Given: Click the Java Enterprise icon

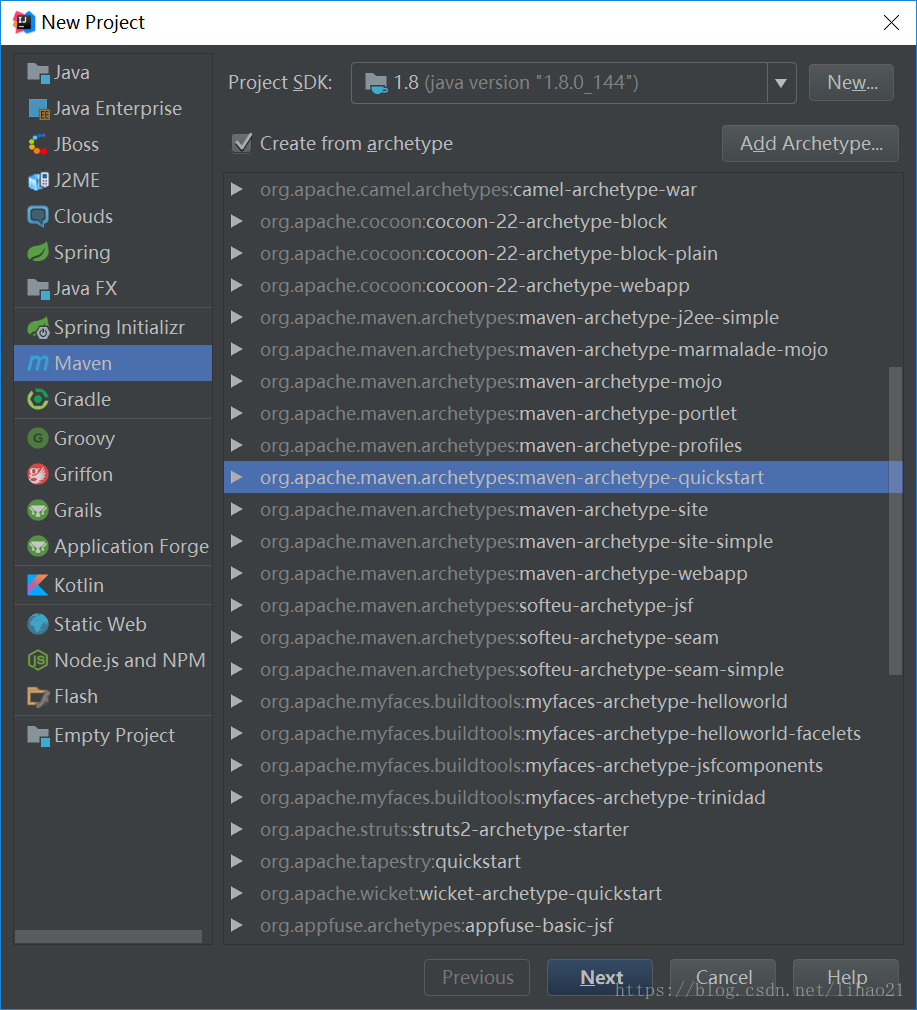Looking at the screenshot, I should pyautogui.click(x=38, y=109).
